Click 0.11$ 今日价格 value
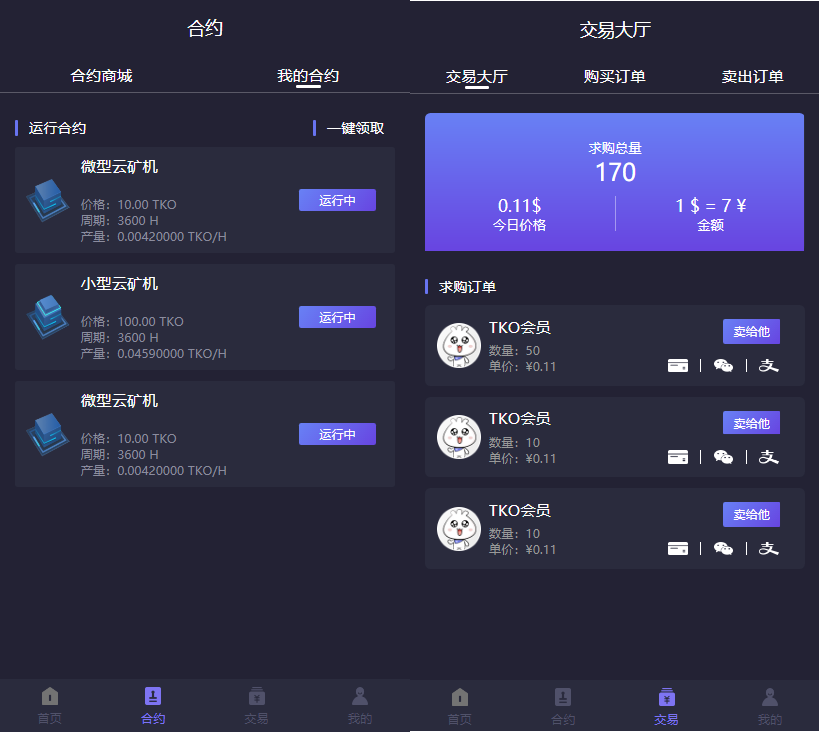 pyautogui.click(x=519, y=206)
